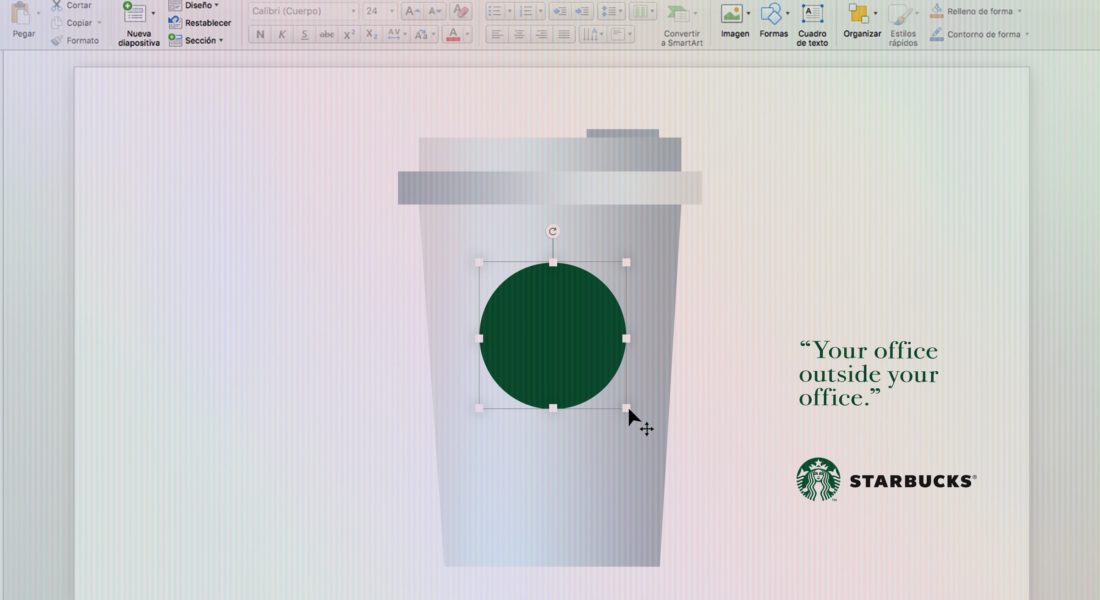This screenshot has height=600, width=1100.
Task: Click the Pegar (paste) clipboard icon
Action: click(21, 14)
